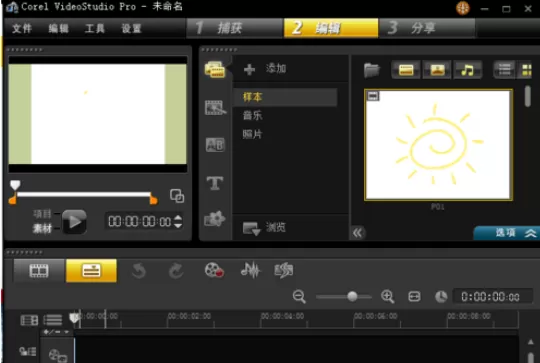Image resolution: width=540 pixels, height=363 pixels.
Task: Click the orange mark-in trim handle
Action: coord(12,199)
